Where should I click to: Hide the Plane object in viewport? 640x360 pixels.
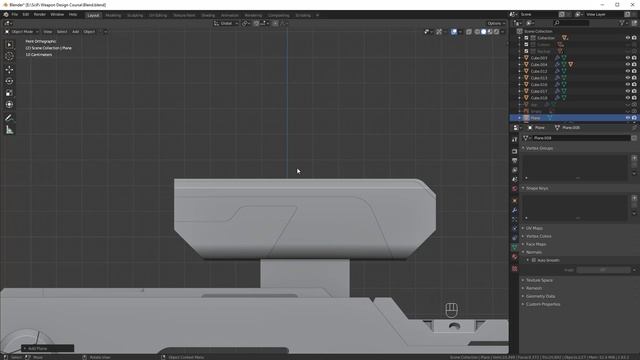pyautogui.click(x=628, y=118)
